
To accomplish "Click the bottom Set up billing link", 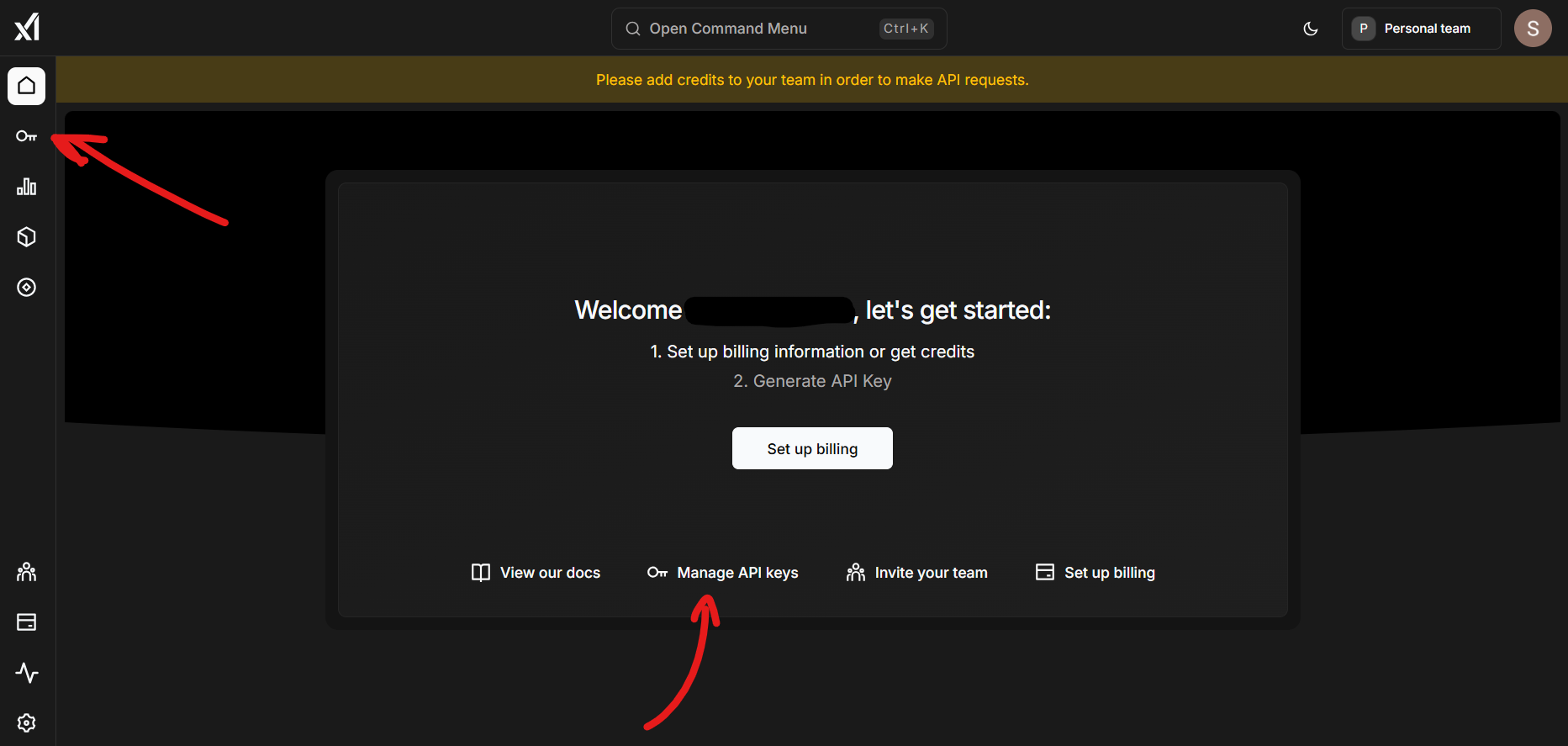I will (x=1095, y=573).
